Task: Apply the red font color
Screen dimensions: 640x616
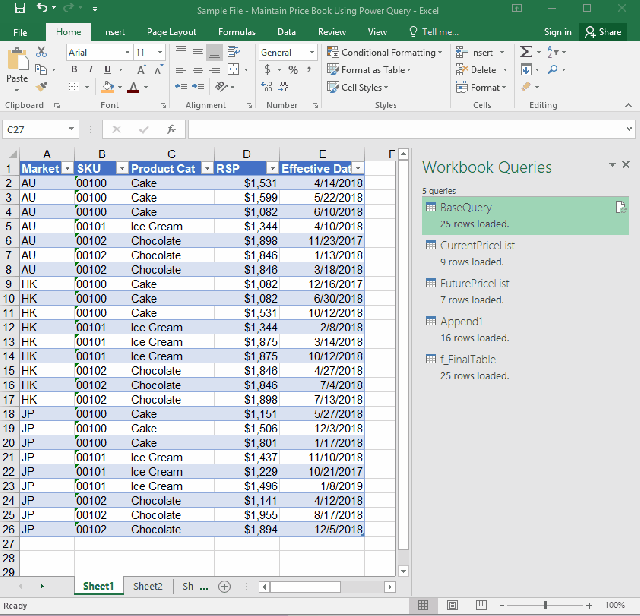Action: [133, 87]
